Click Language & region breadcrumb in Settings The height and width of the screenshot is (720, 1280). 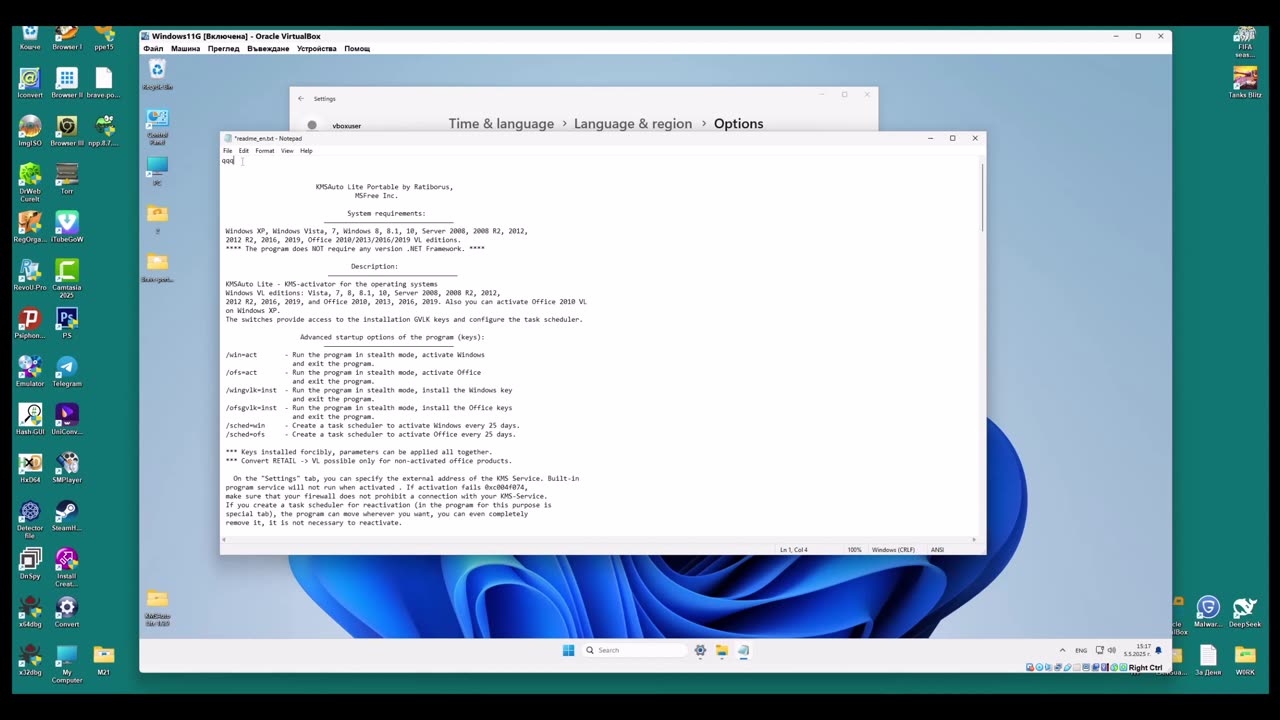coord(633,124)
